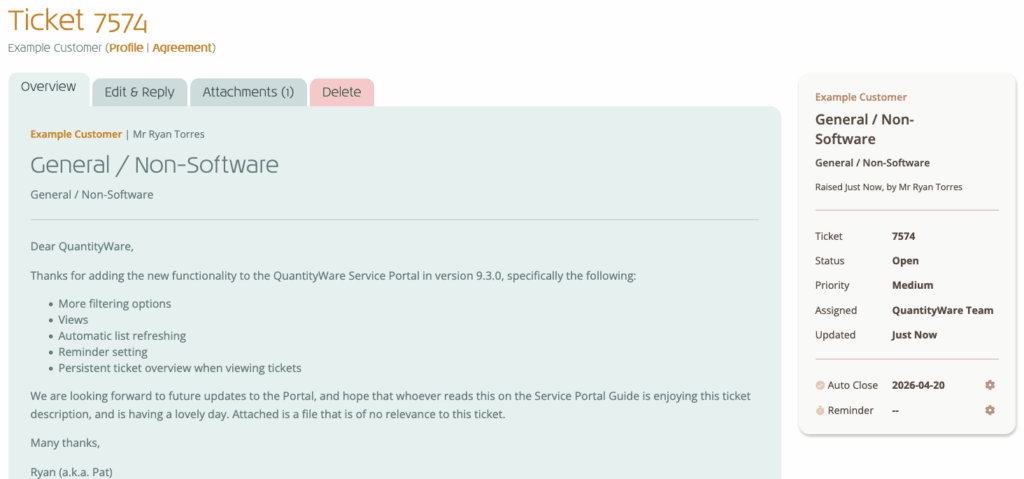Click the Just Now updated value
Viewport: 1024px width, 479px height.
coord(914,335)
